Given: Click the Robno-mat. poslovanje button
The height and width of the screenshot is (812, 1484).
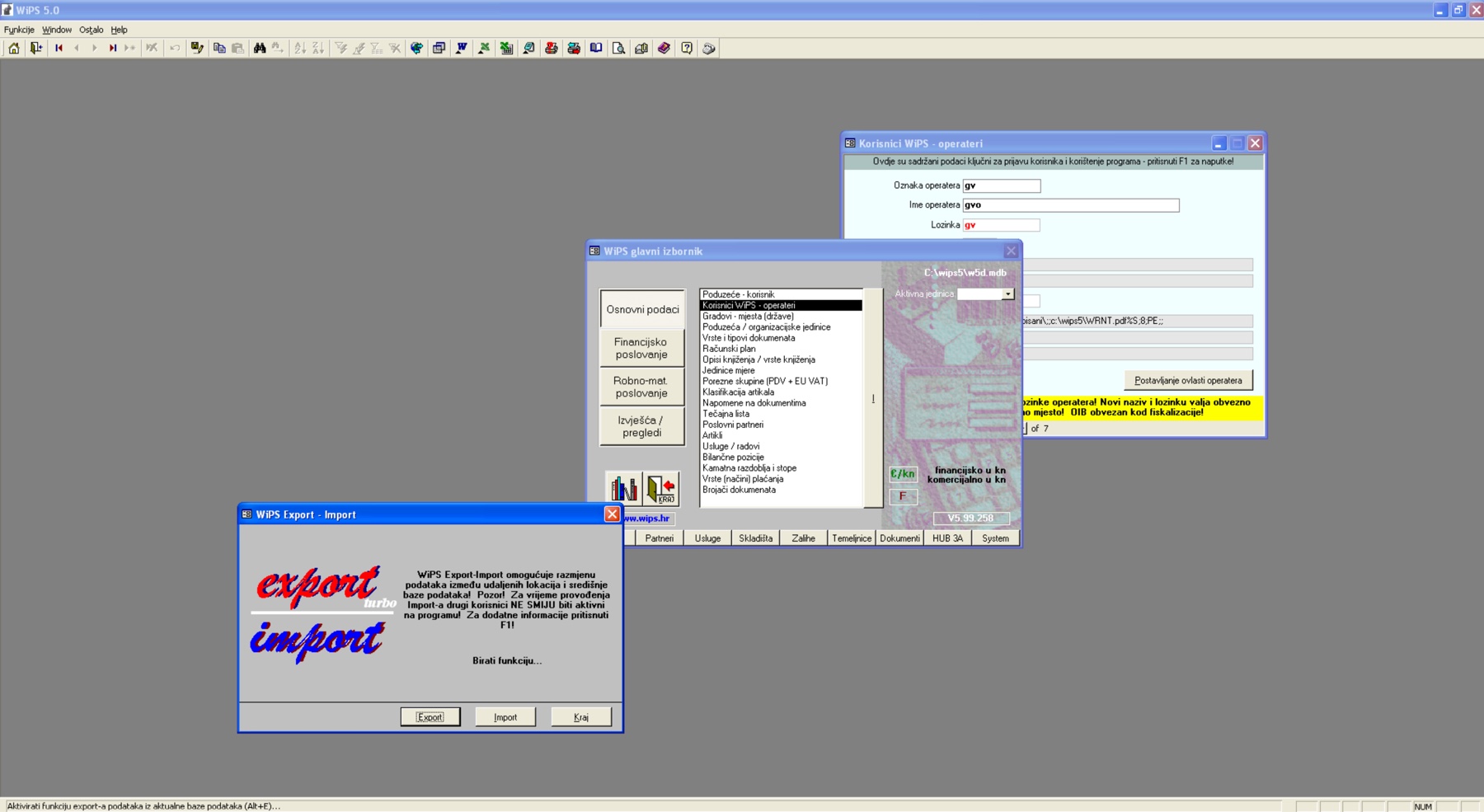Looking at the screenshot, I should 642,387.
